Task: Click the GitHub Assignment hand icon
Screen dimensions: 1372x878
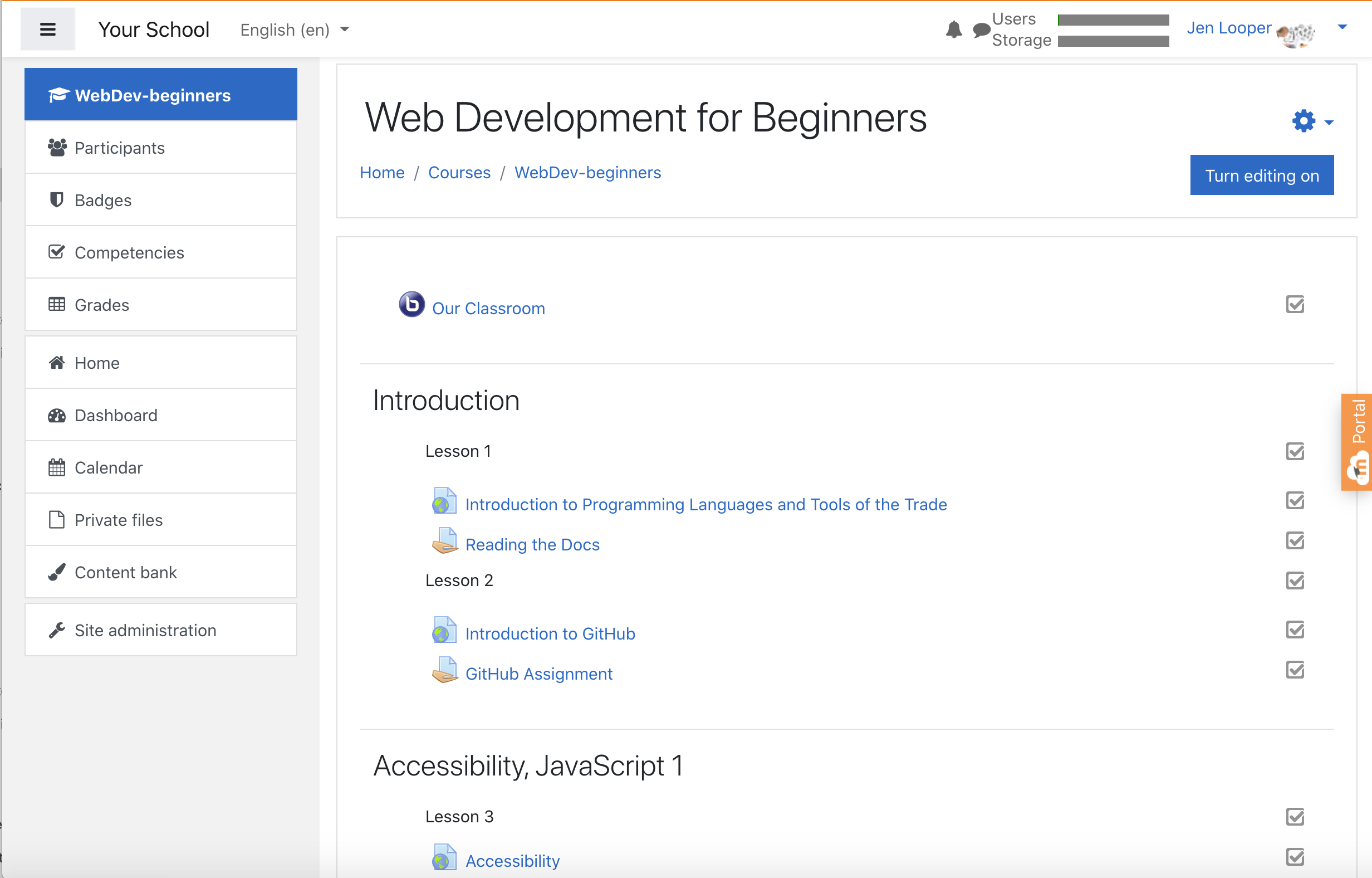Action: point(444,670)
